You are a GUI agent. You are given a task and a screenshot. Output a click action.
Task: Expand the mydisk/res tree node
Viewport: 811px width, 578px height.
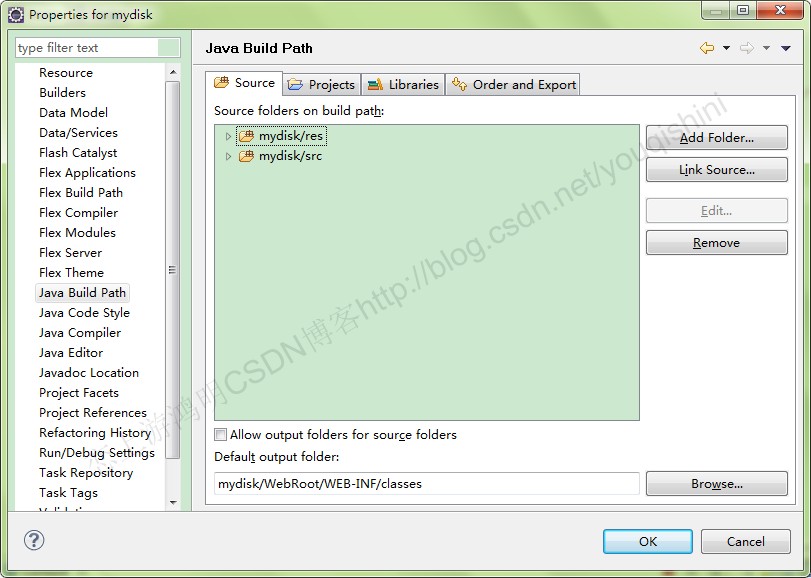(228, 136)
